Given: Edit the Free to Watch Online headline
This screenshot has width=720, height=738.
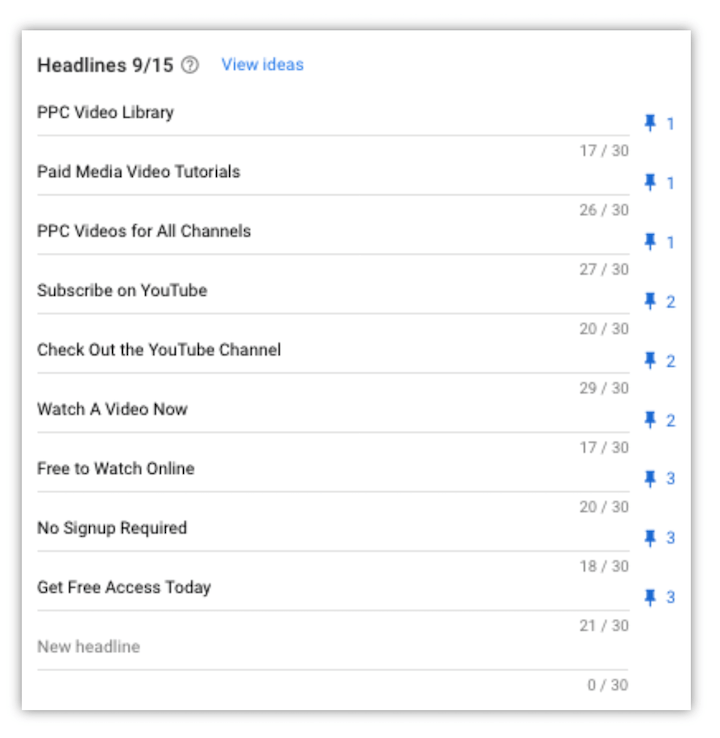Looking at the screenshot, I should (333, 469).
